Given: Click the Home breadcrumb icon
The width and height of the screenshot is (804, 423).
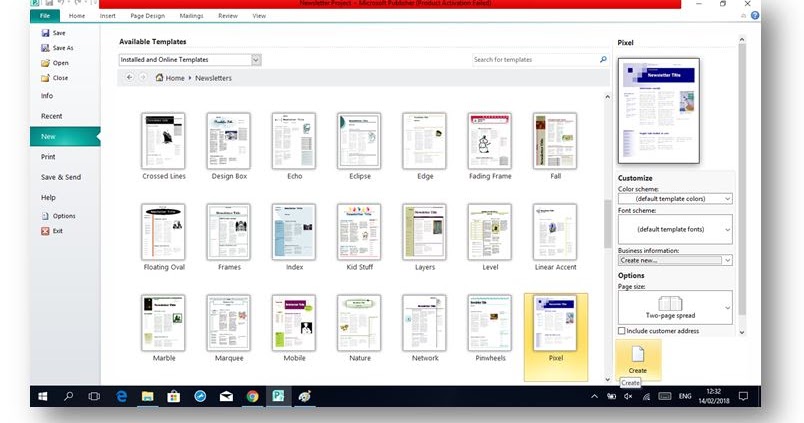Looking at the screenshot, I should pos(159,77).
